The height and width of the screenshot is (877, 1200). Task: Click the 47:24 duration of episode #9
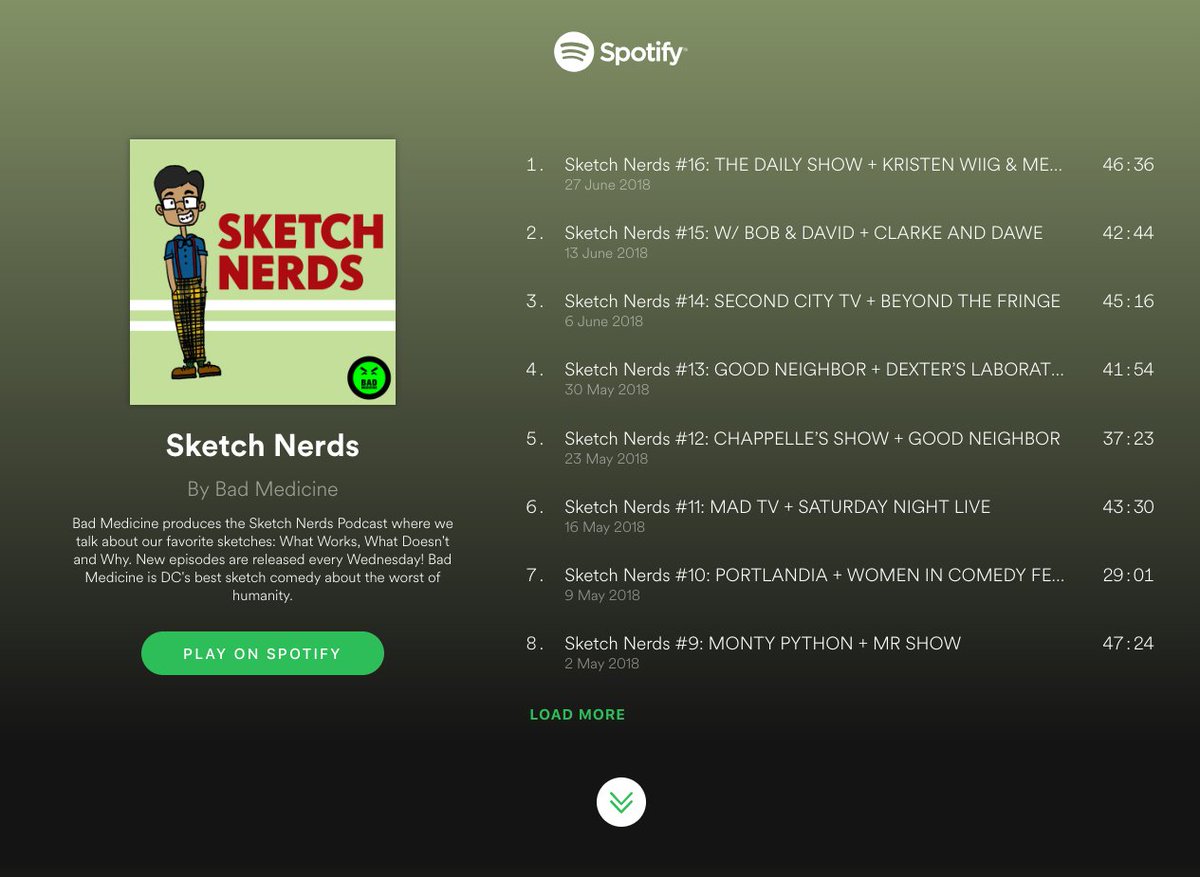tap(1128, 643)
